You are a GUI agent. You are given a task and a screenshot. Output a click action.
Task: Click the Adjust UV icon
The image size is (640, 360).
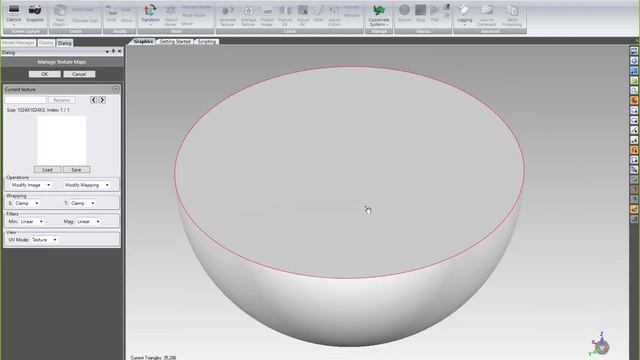click(x=303, y=16)
